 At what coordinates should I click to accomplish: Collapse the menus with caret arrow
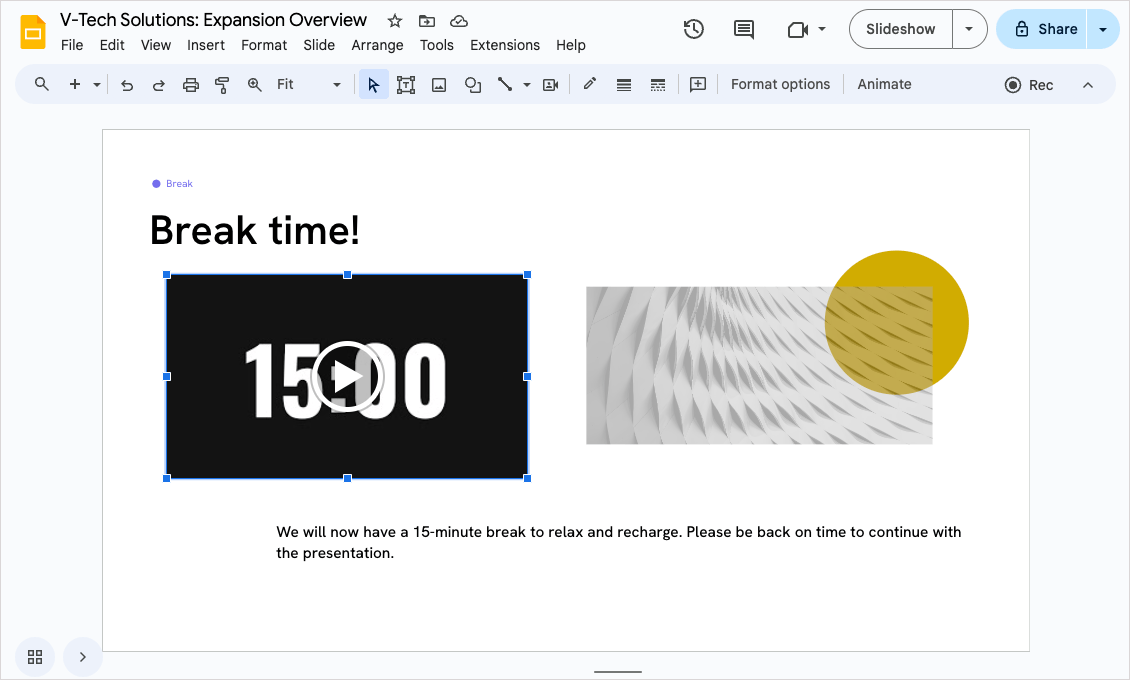(1087, 85)
